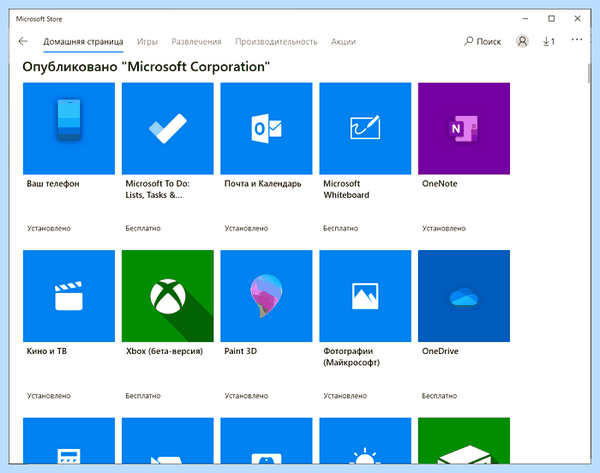Open the Фотографии (Майкрософт) app tile

[365, 296]
